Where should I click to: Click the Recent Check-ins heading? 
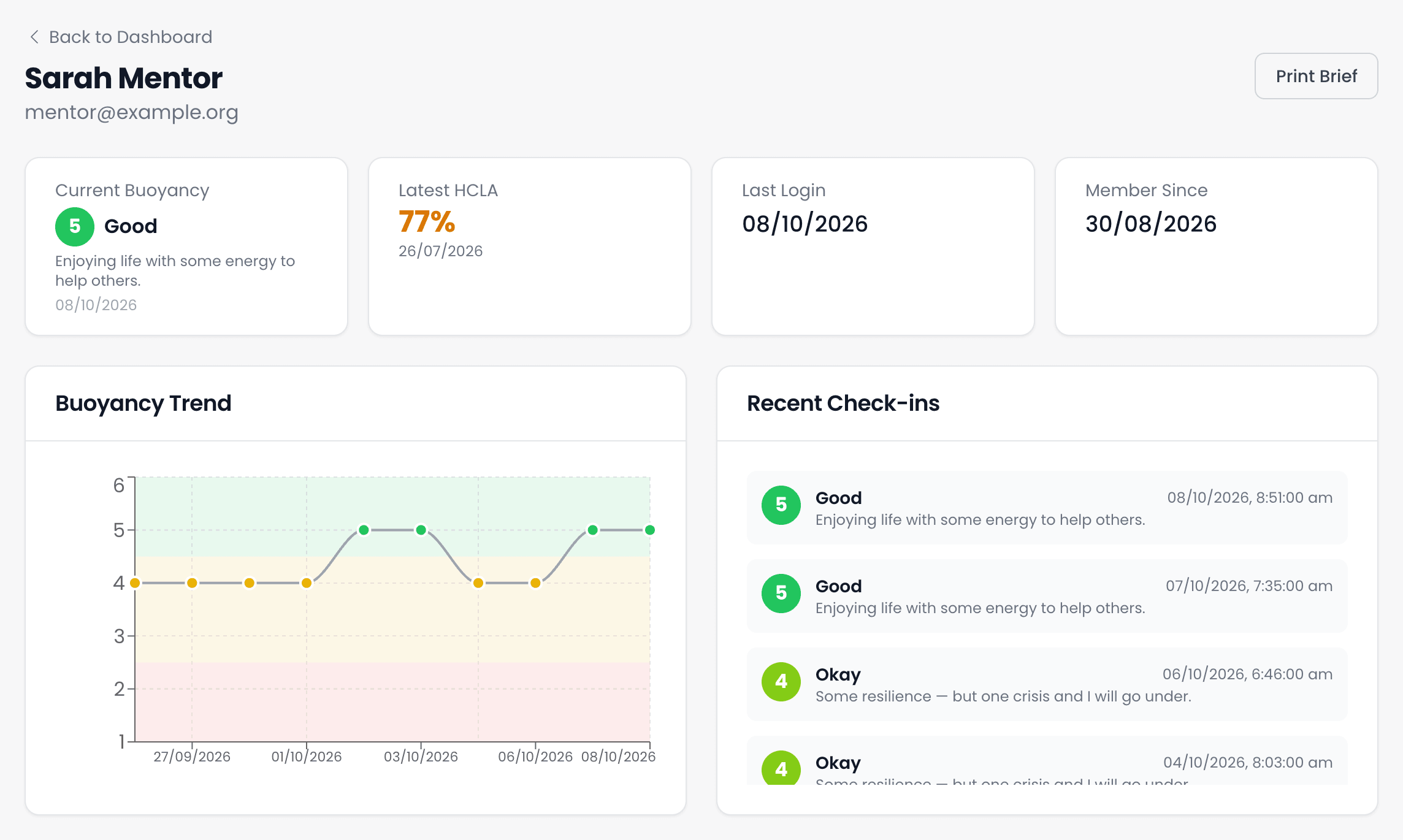(x=843, y=403)
